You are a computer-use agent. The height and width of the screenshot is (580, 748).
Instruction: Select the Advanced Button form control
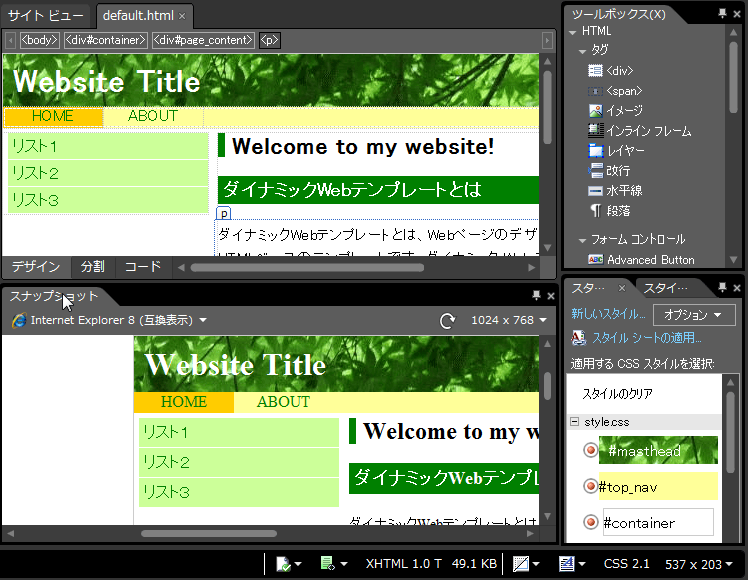(641, 260)
